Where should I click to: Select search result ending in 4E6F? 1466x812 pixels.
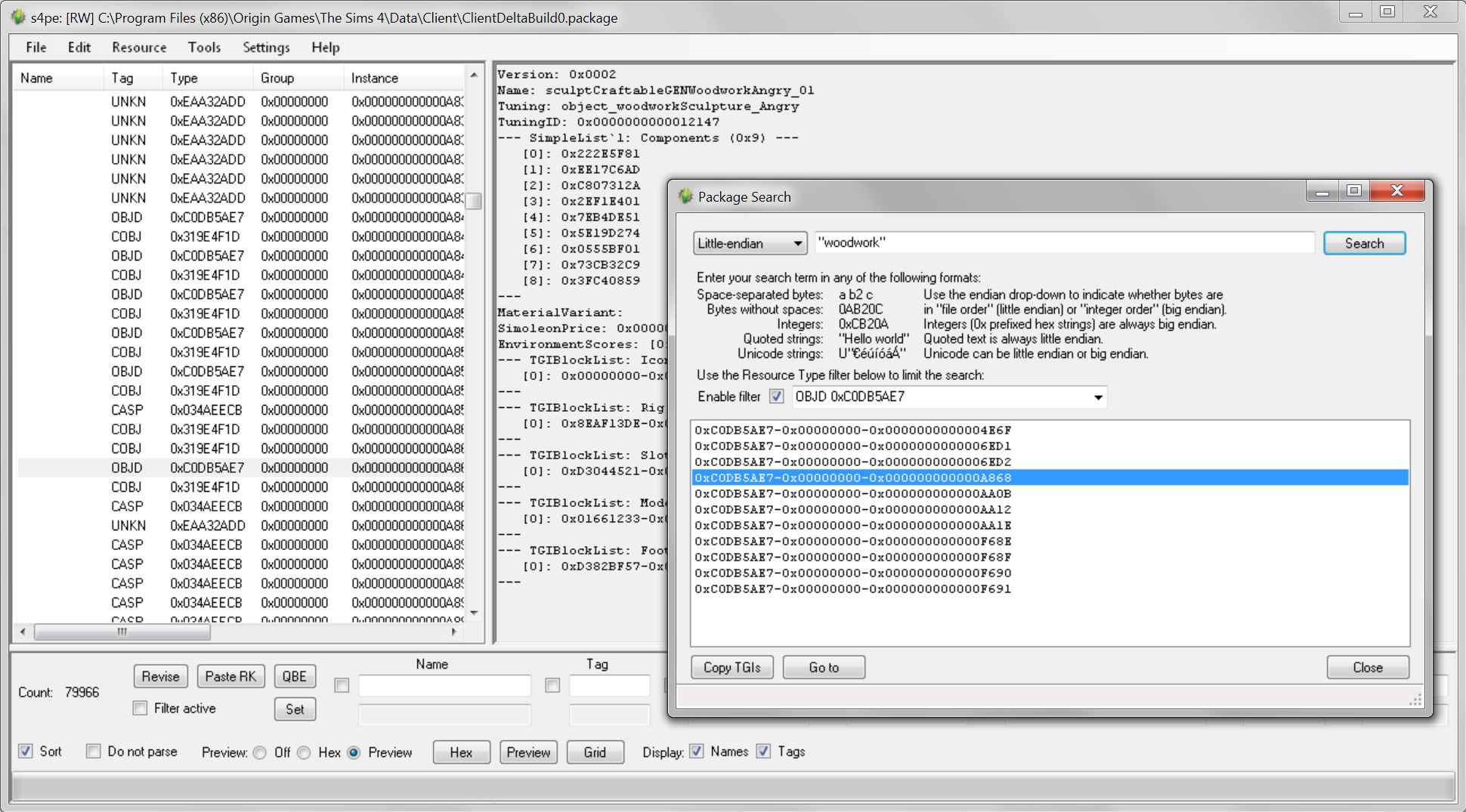click(x=1050, y=430)
